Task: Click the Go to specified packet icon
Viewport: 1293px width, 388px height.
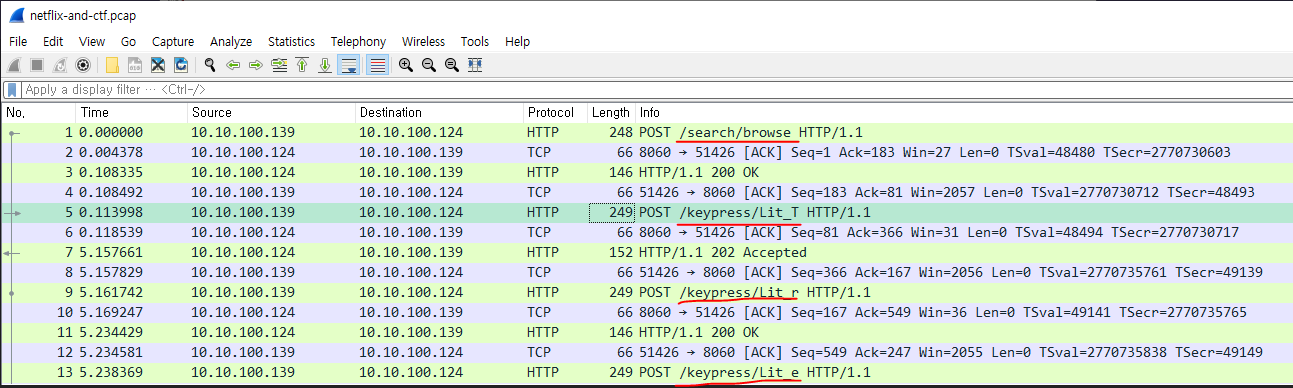Action: (x=279, y=65)
